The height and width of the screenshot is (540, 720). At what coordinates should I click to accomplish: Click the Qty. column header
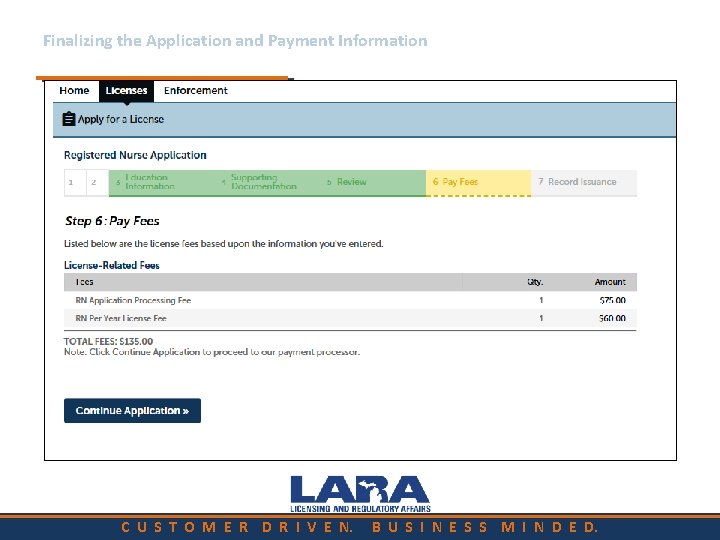click(x=535, y=282)
